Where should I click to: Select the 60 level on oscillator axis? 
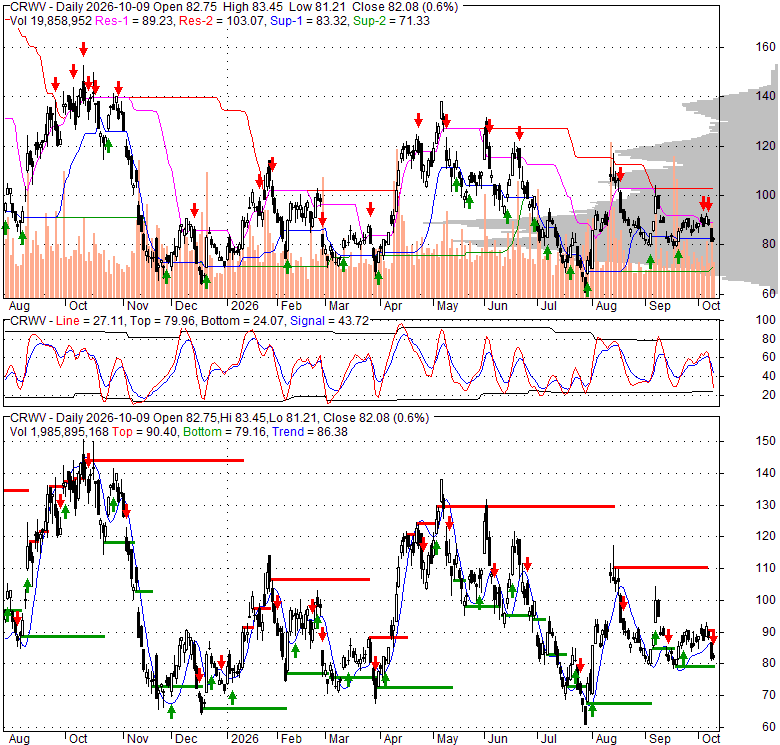[769, 357]
